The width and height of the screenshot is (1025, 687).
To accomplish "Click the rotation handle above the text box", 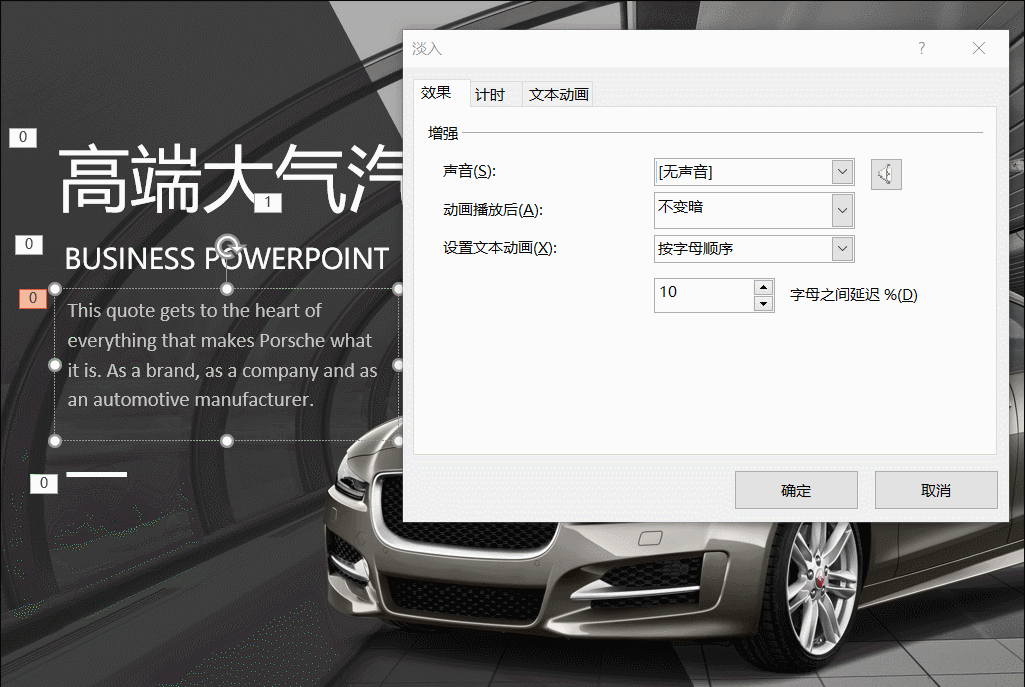I will coord(227,246).
